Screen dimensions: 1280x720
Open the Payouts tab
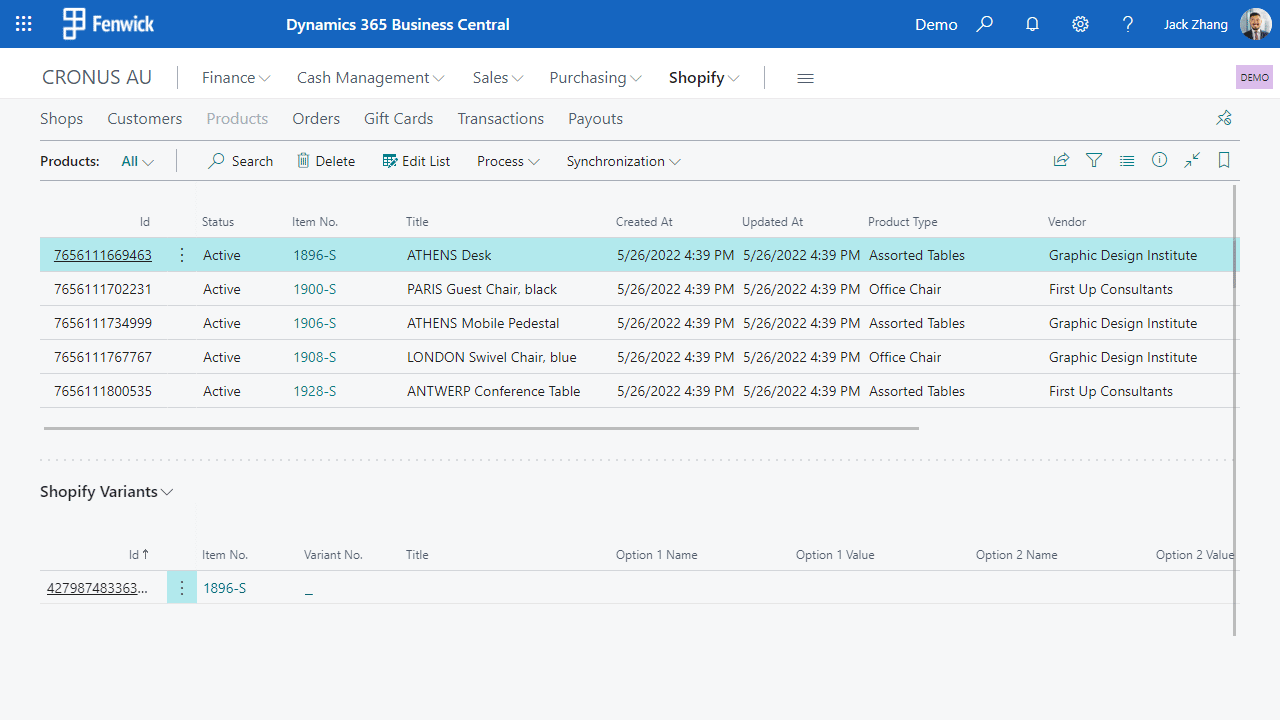pyautogui.click(x=596, y=118)
